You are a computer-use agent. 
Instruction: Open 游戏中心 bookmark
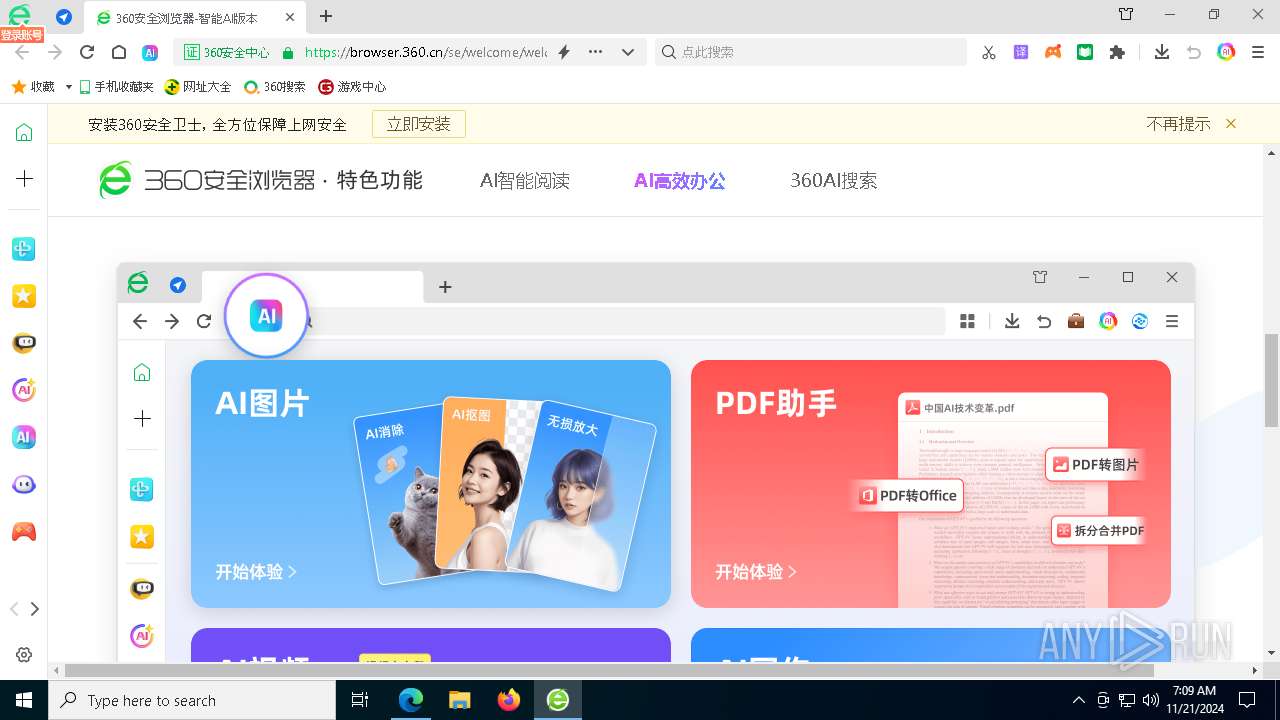click(x=352, y=87)
